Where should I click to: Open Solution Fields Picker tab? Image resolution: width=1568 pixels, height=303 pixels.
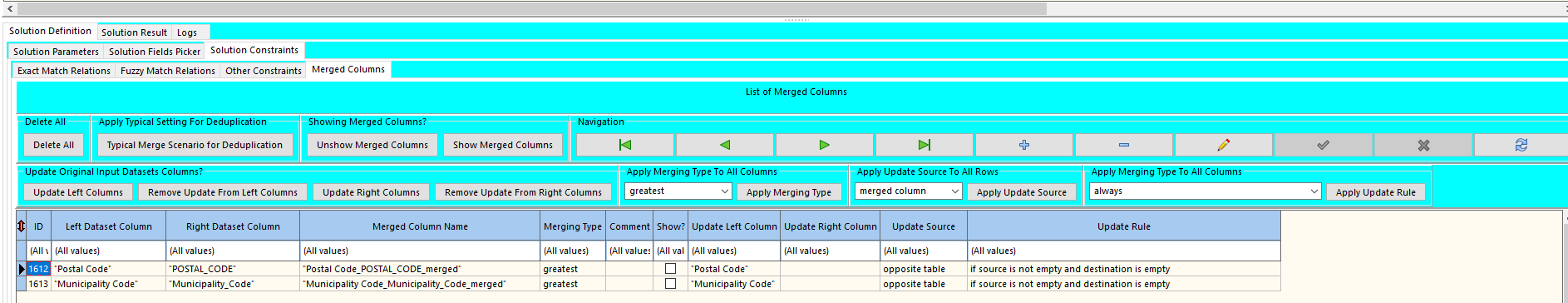coord(155,52)
